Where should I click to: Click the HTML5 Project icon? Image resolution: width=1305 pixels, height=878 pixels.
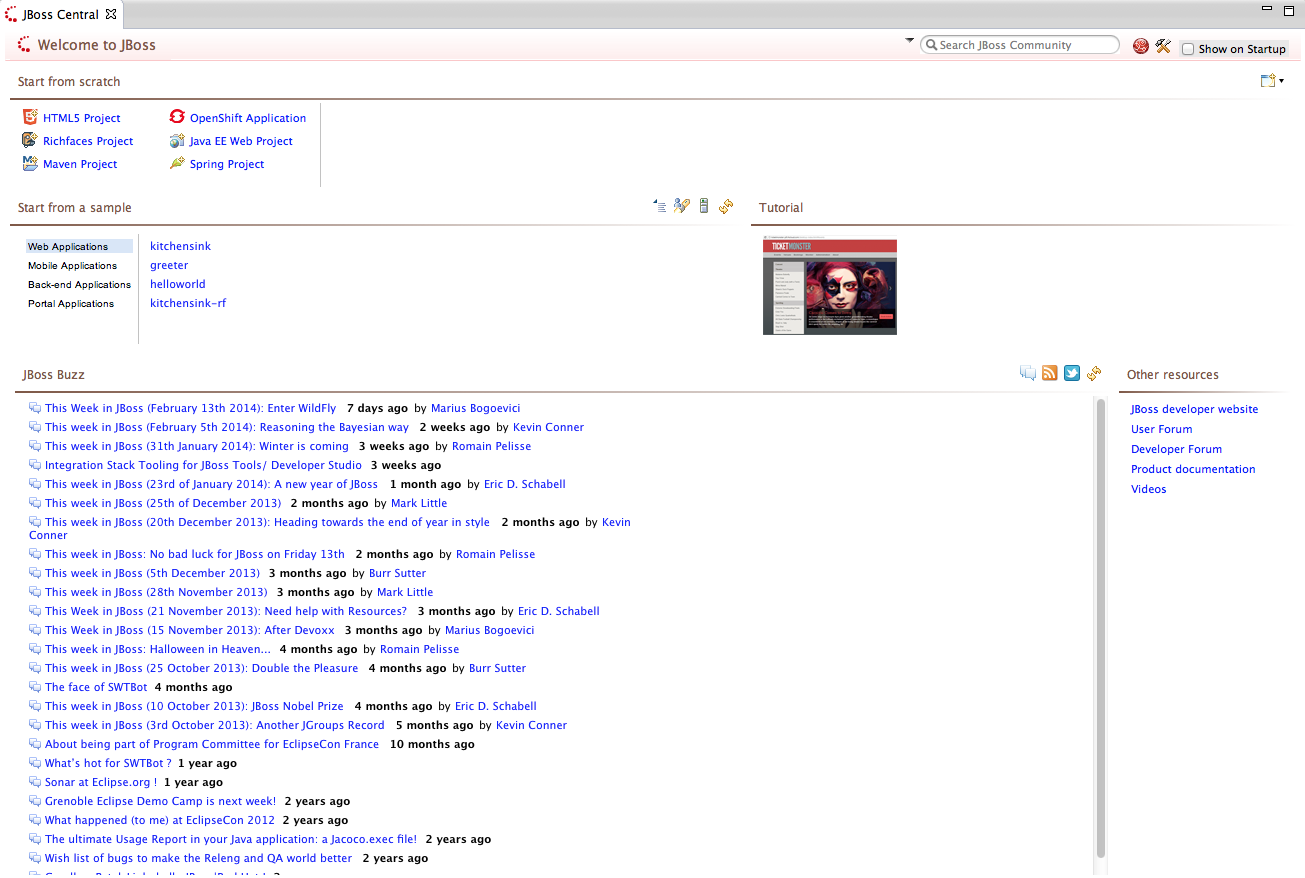coord(30,117)
